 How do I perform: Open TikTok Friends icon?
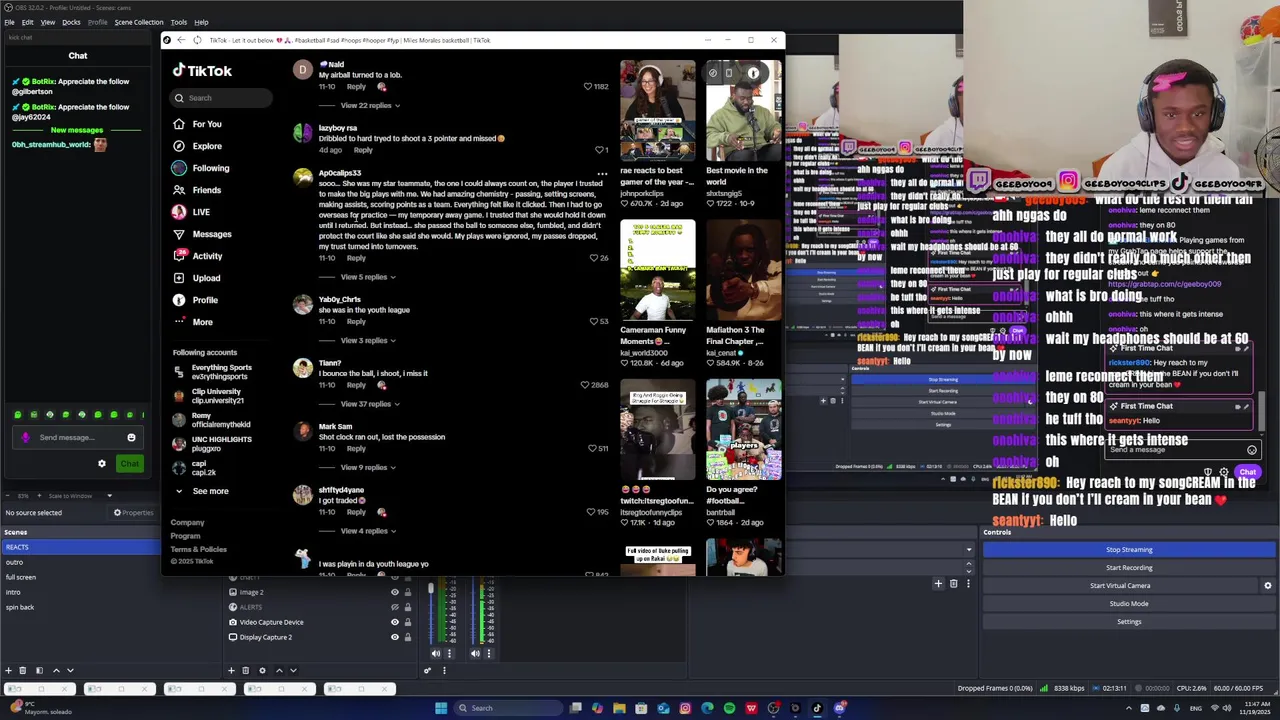coord(179,190)
